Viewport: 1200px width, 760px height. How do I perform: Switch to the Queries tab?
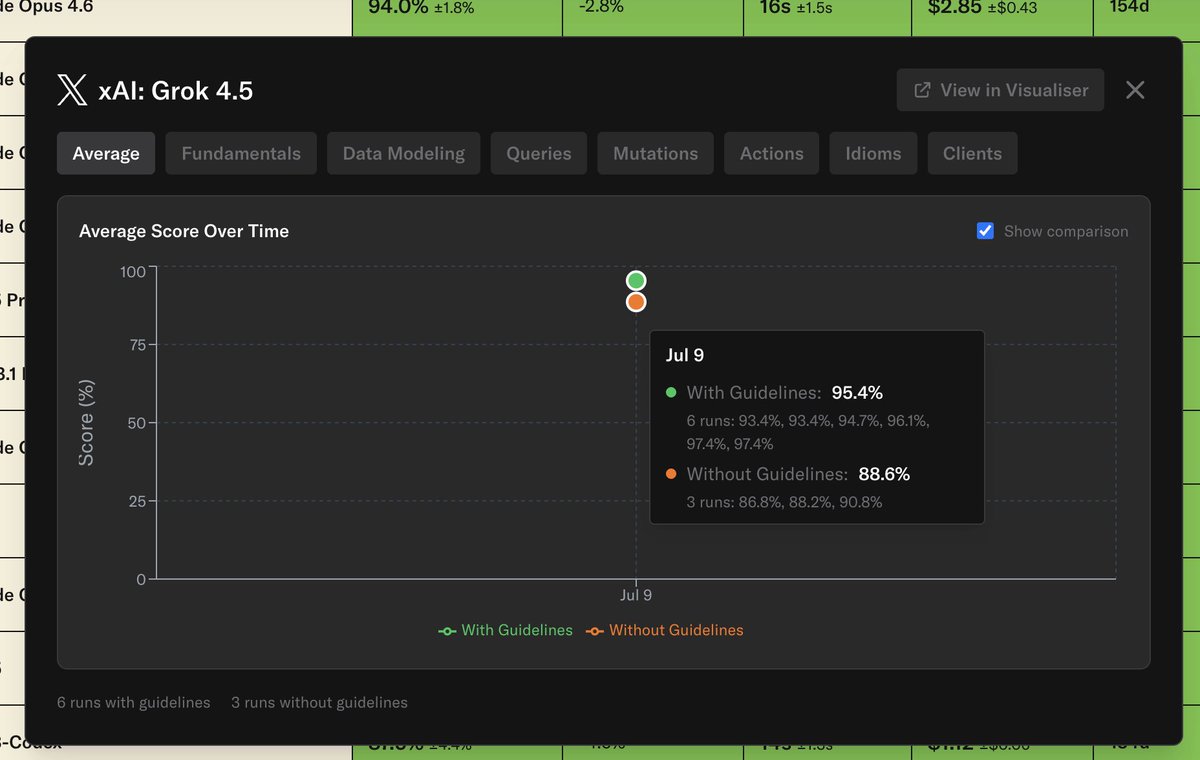pos(539,153)
